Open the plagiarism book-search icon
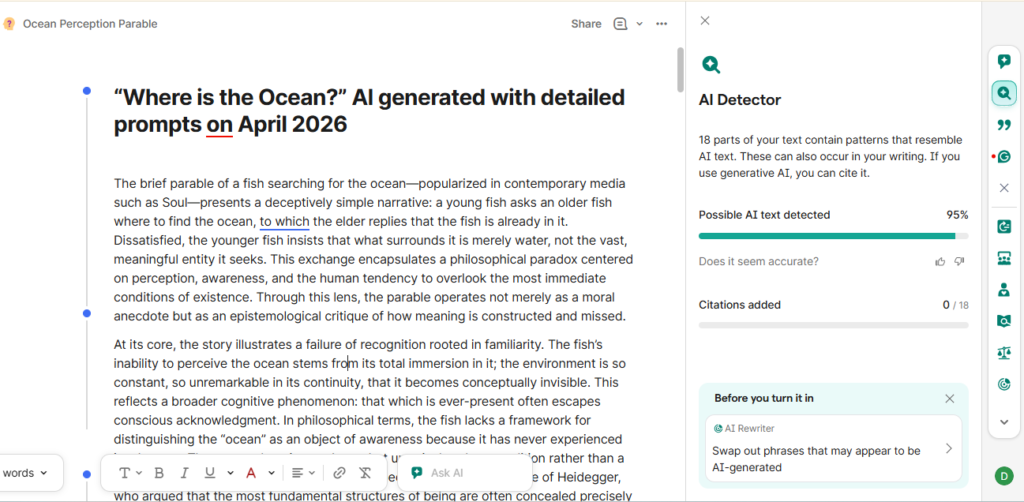1024x502 pixels. pos(1004,321)
